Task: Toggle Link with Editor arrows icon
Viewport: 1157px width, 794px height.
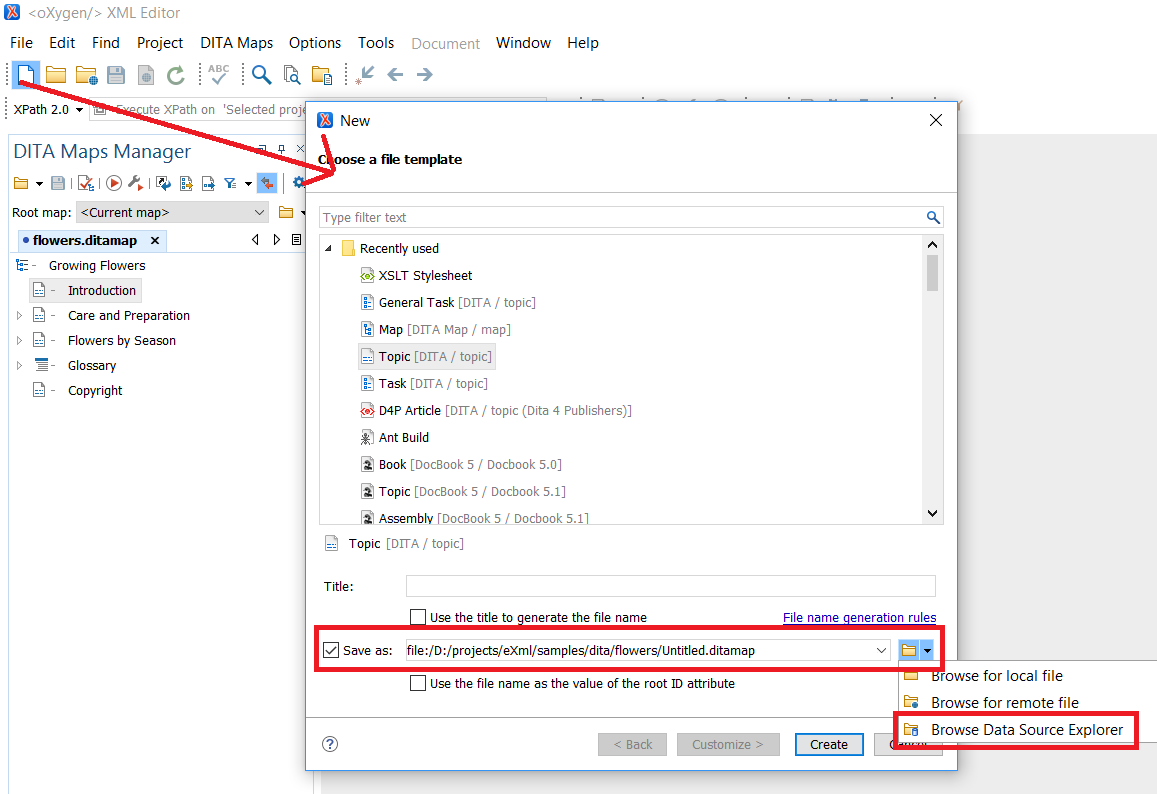Action: point(267,183)
